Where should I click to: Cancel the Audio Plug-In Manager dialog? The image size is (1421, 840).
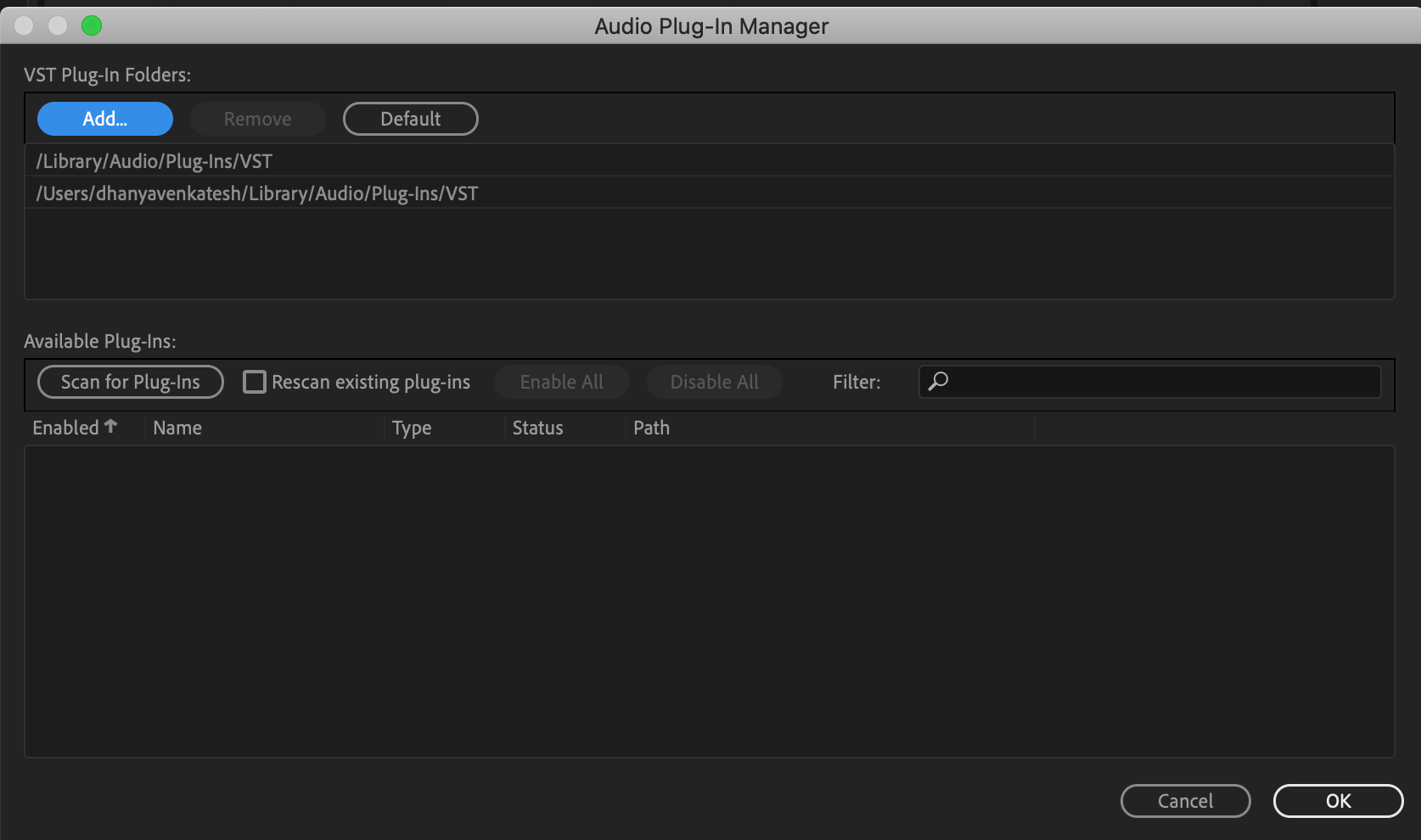[x=1185, y=801]
